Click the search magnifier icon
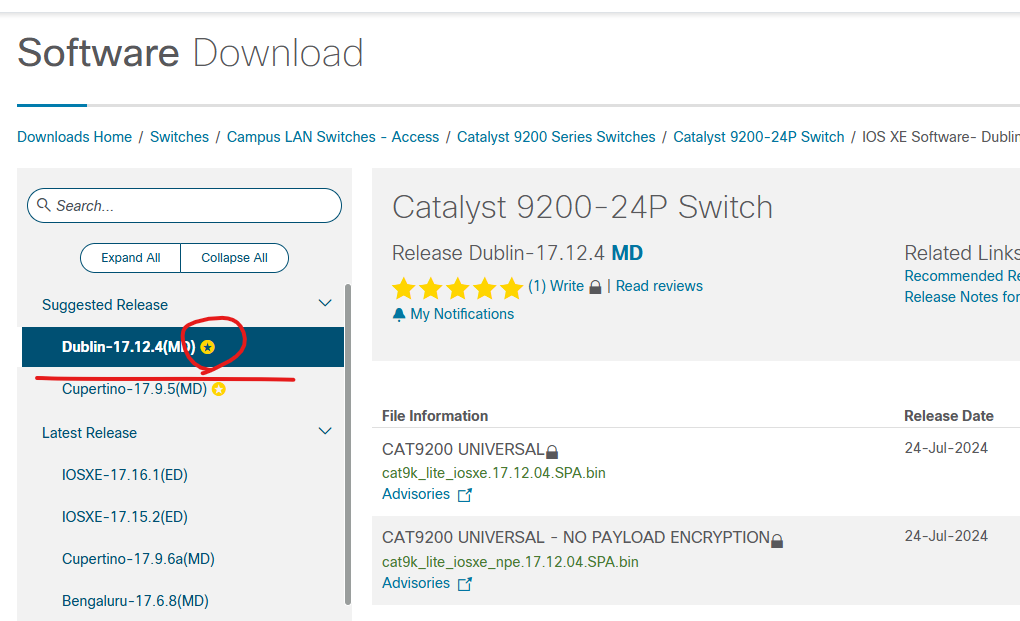Screen dimensions: 1020x621 [44, 205]
